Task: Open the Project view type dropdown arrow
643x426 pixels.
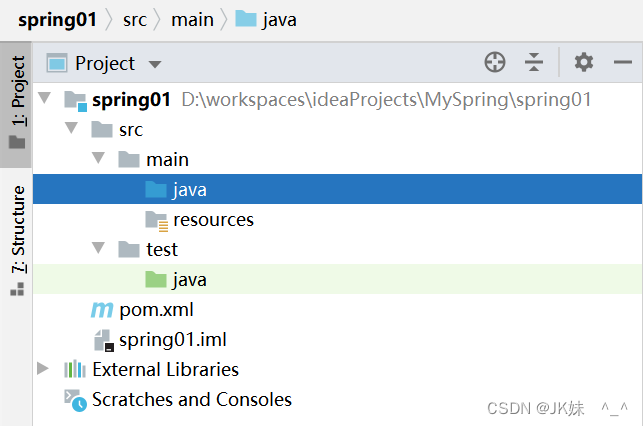Action: 155,64
